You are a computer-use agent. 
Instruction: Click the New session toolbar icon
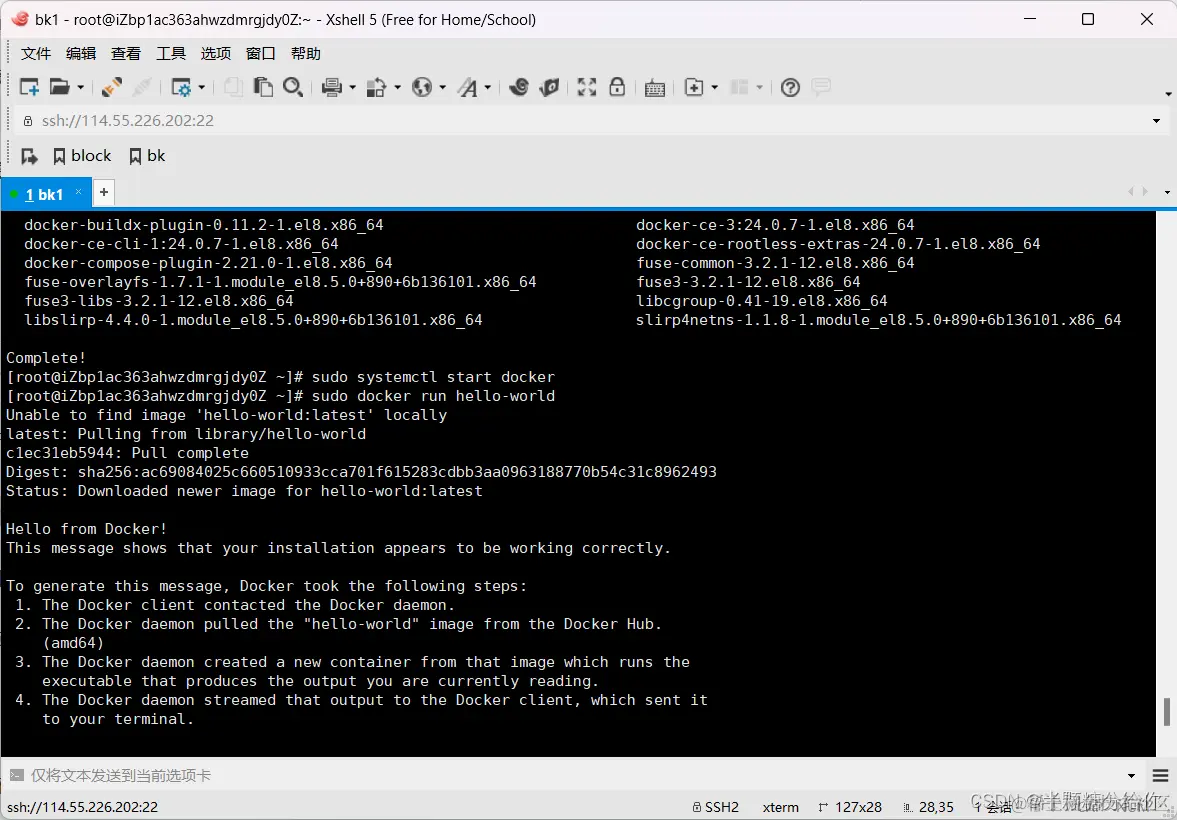pyautogui.click(x=29, y=87)
